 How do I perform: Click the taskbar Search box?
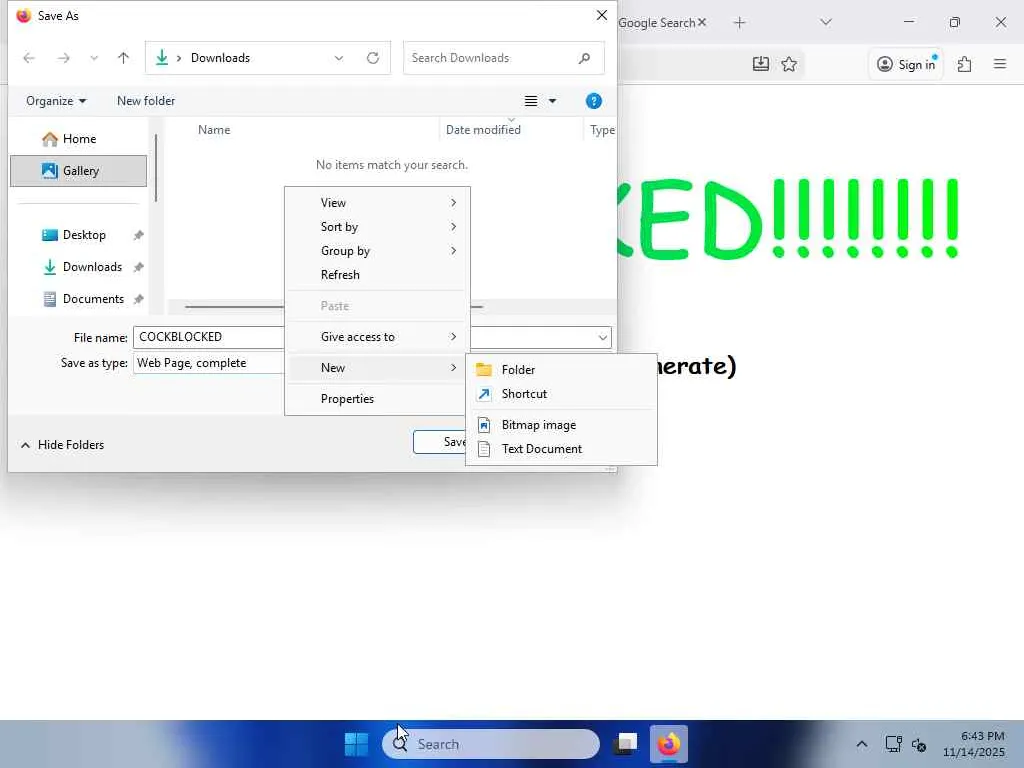click(490, 744)
